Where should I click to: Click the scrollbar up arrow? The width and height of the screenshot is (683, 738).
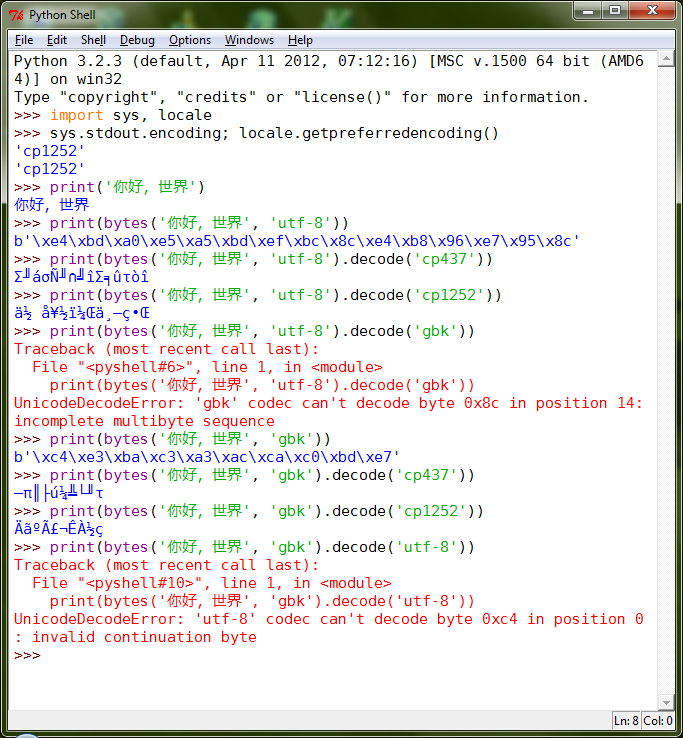pos(666,59)
